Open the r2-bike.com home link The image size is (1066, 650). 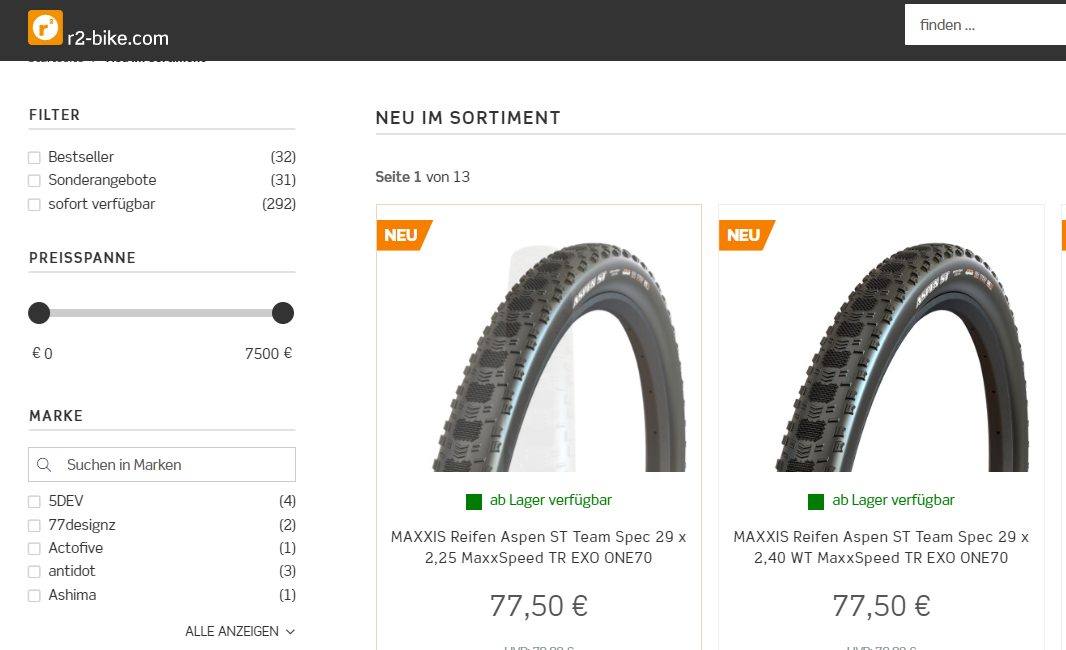(117, 38)
